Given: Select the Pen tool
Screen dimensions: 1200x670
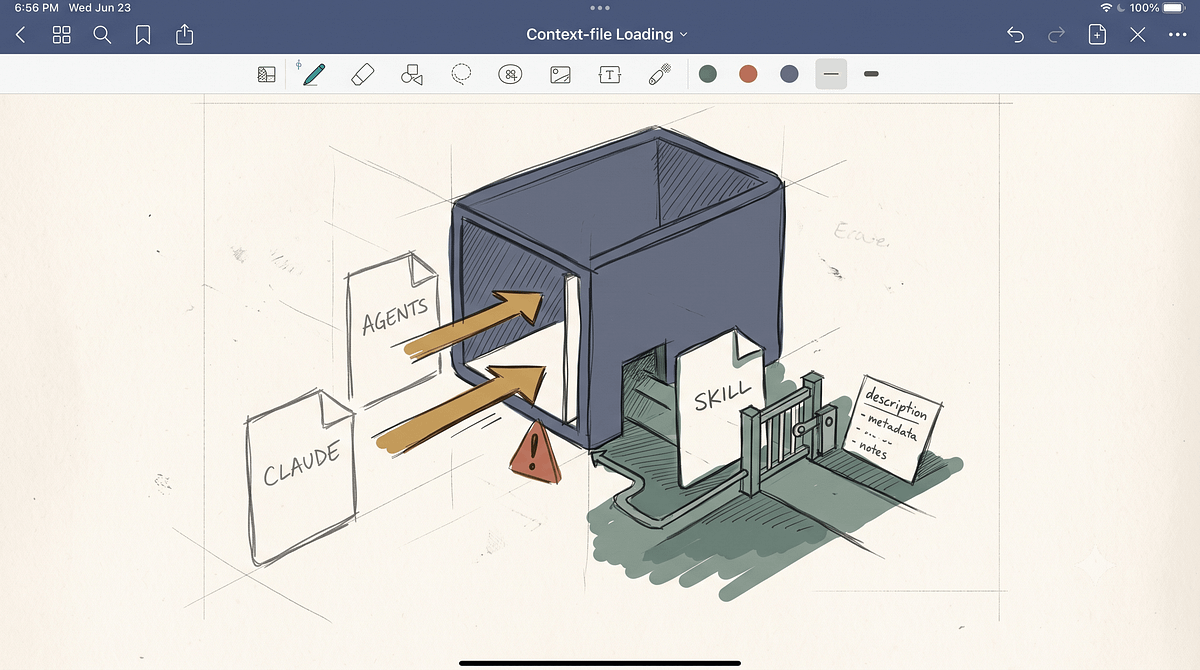Looking at the screenshot, I should click(313, 74).
